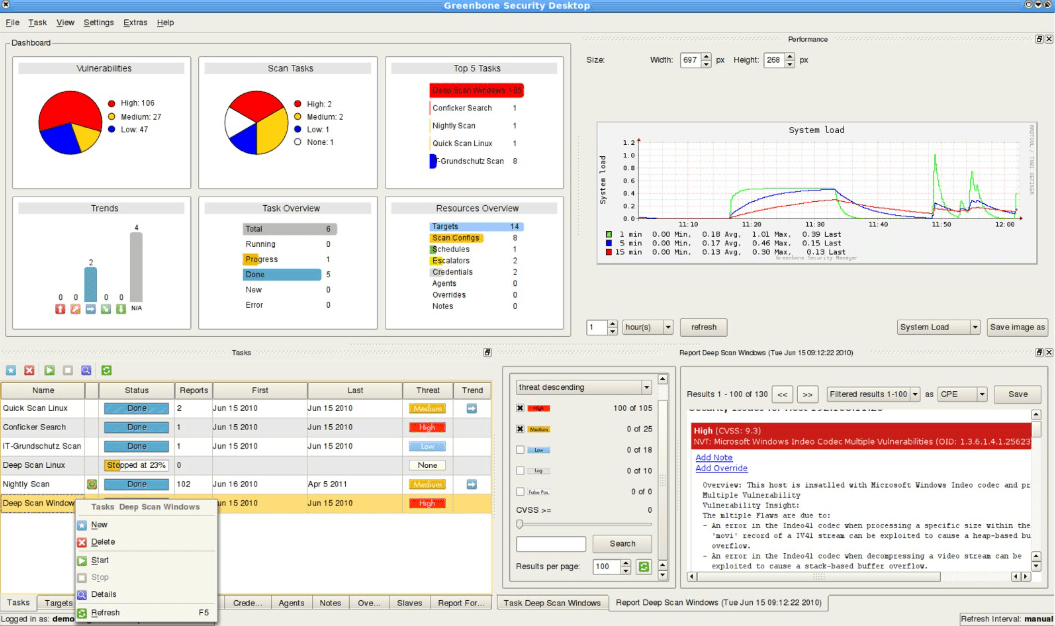
Task: Click the New task star icon in Tasks toolbar
Action: coord(11,370)
